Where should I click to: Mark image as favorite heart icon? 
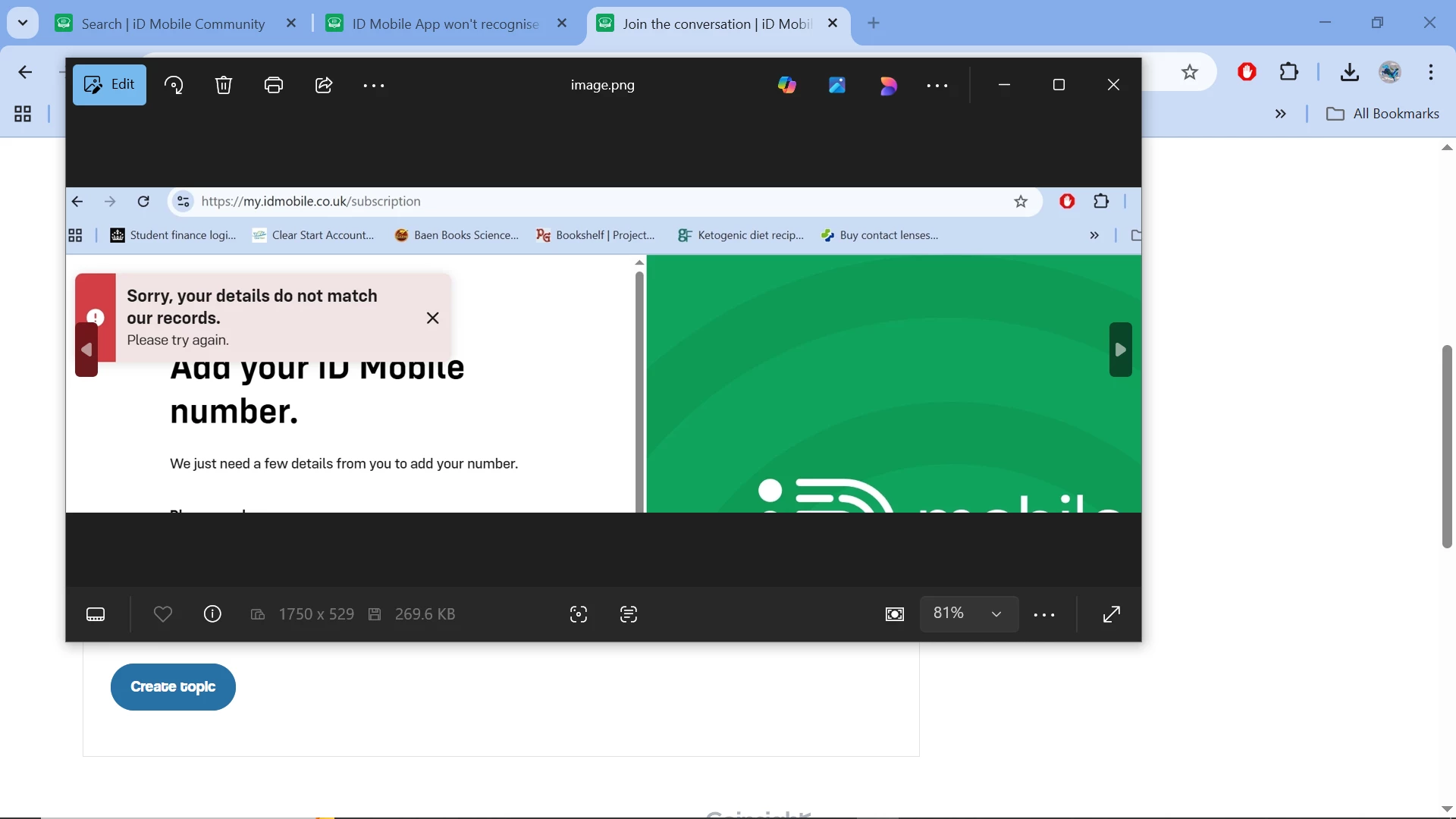pyautogui.click(x=163, y=614)
